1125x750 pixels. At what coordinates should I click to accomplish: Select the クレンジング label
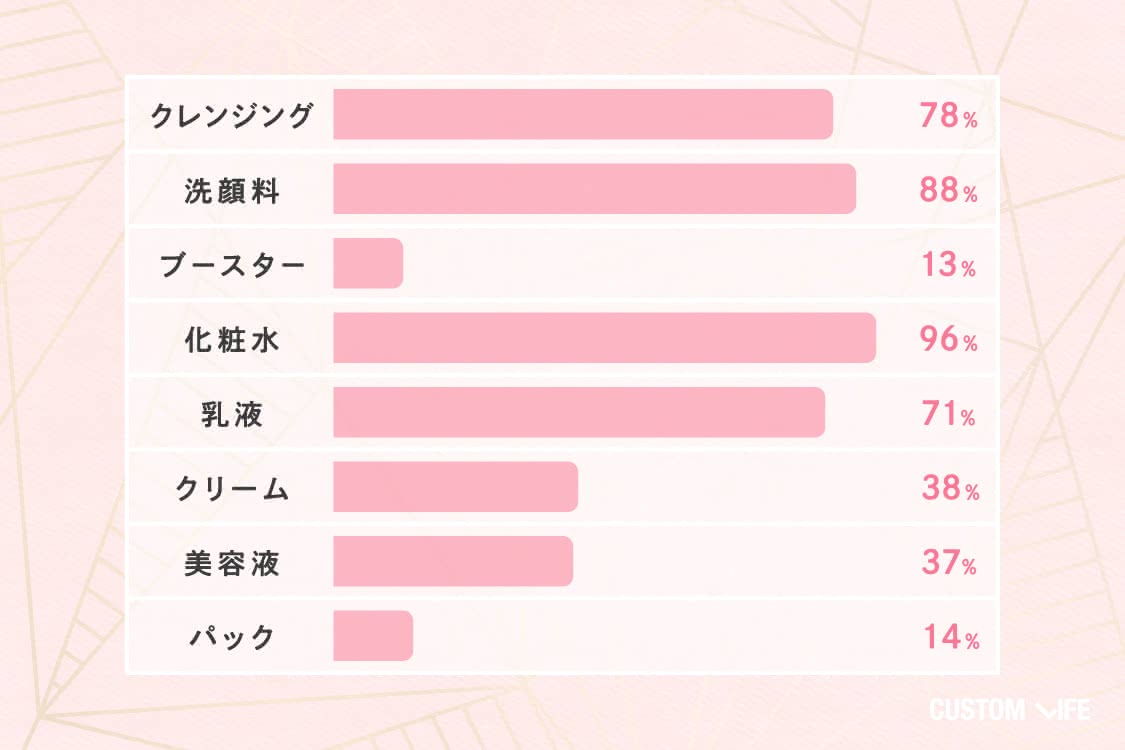232,116
